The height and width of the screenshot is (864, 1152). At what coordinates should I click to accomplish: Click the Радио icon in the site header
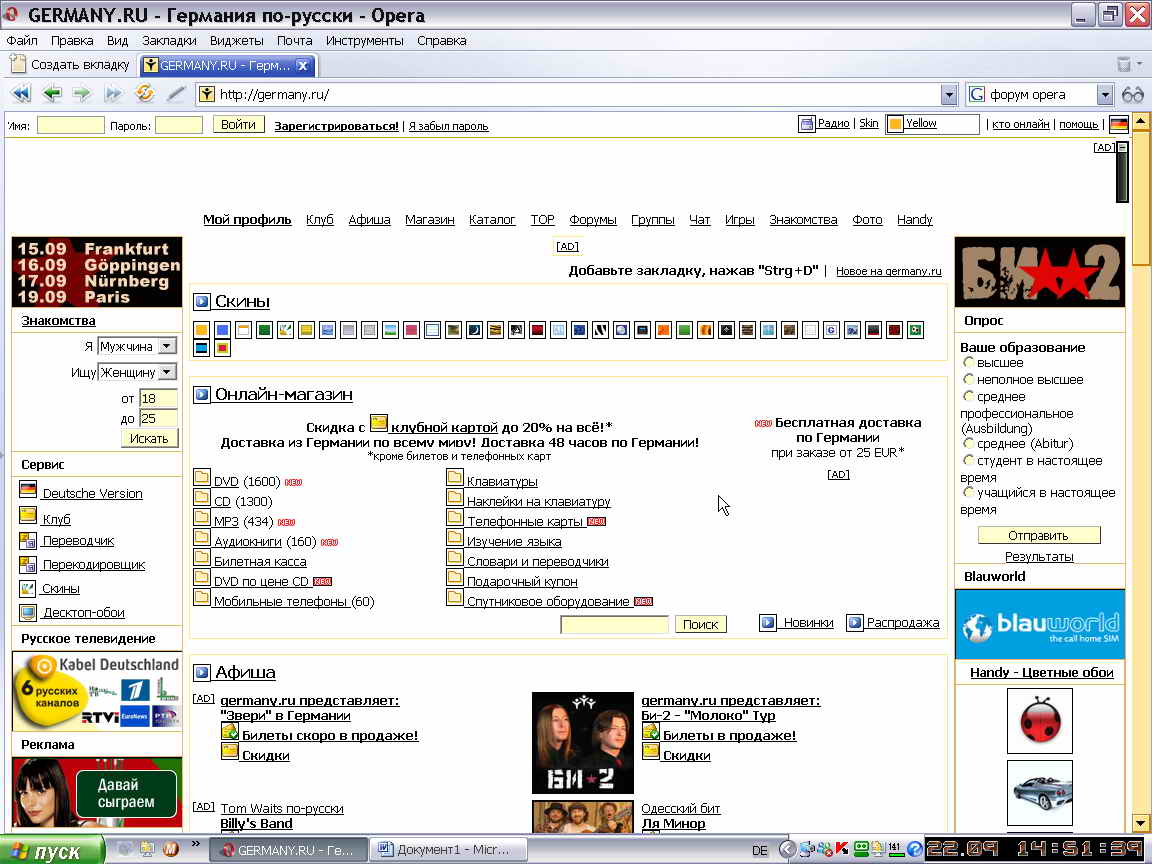(x=807, y=124)
